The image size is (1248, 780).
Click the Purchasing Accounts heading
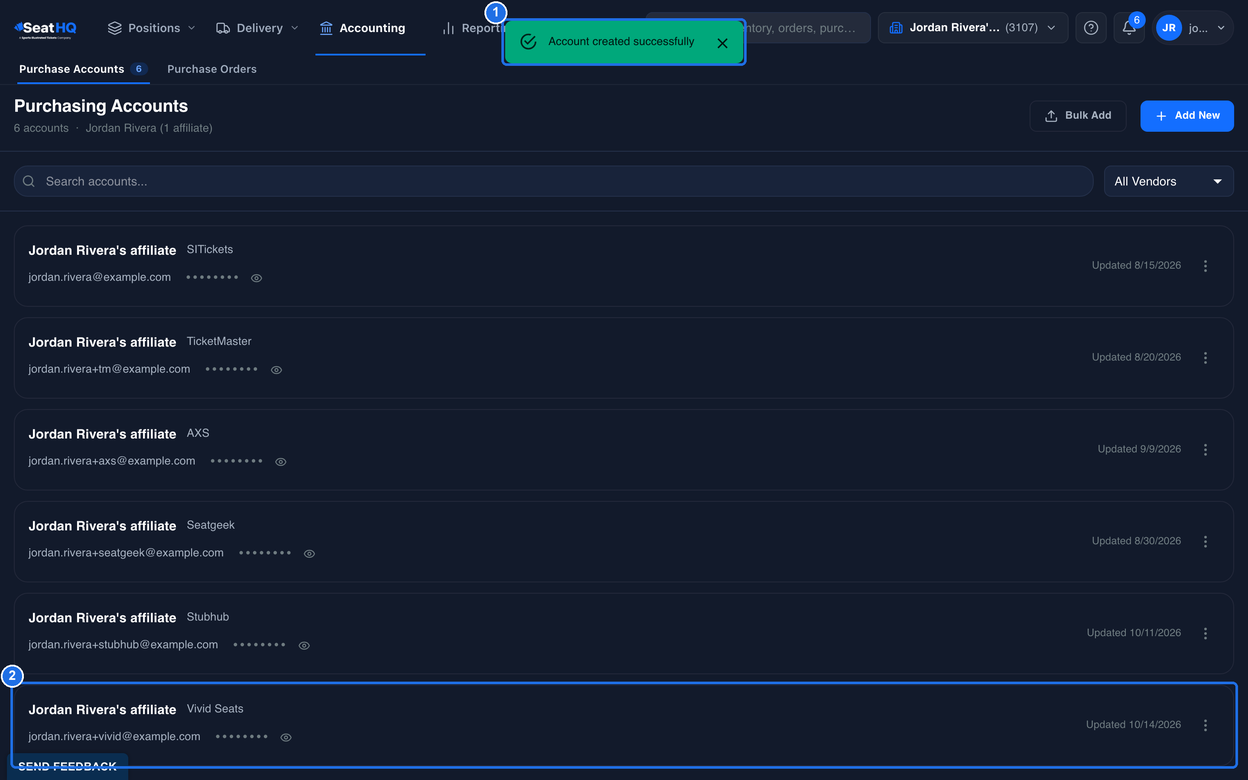pyautogui.click(x=101, y=106)
